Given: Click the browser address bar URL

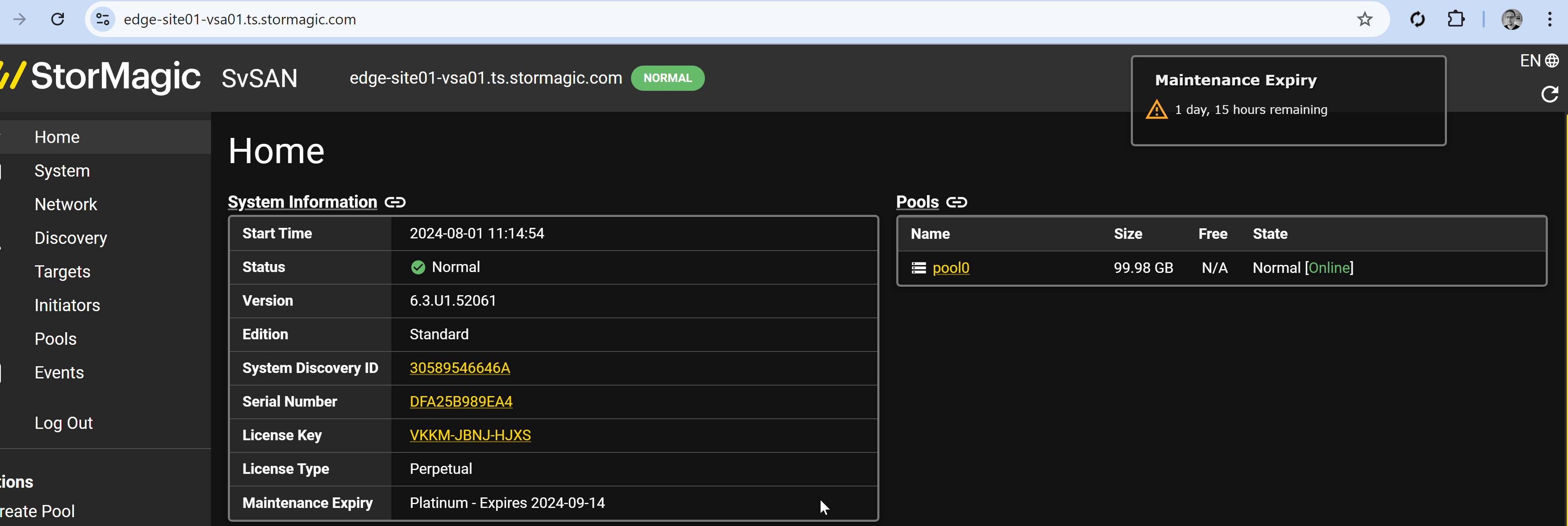Looking at the screenshot, I should click(240, 19).
